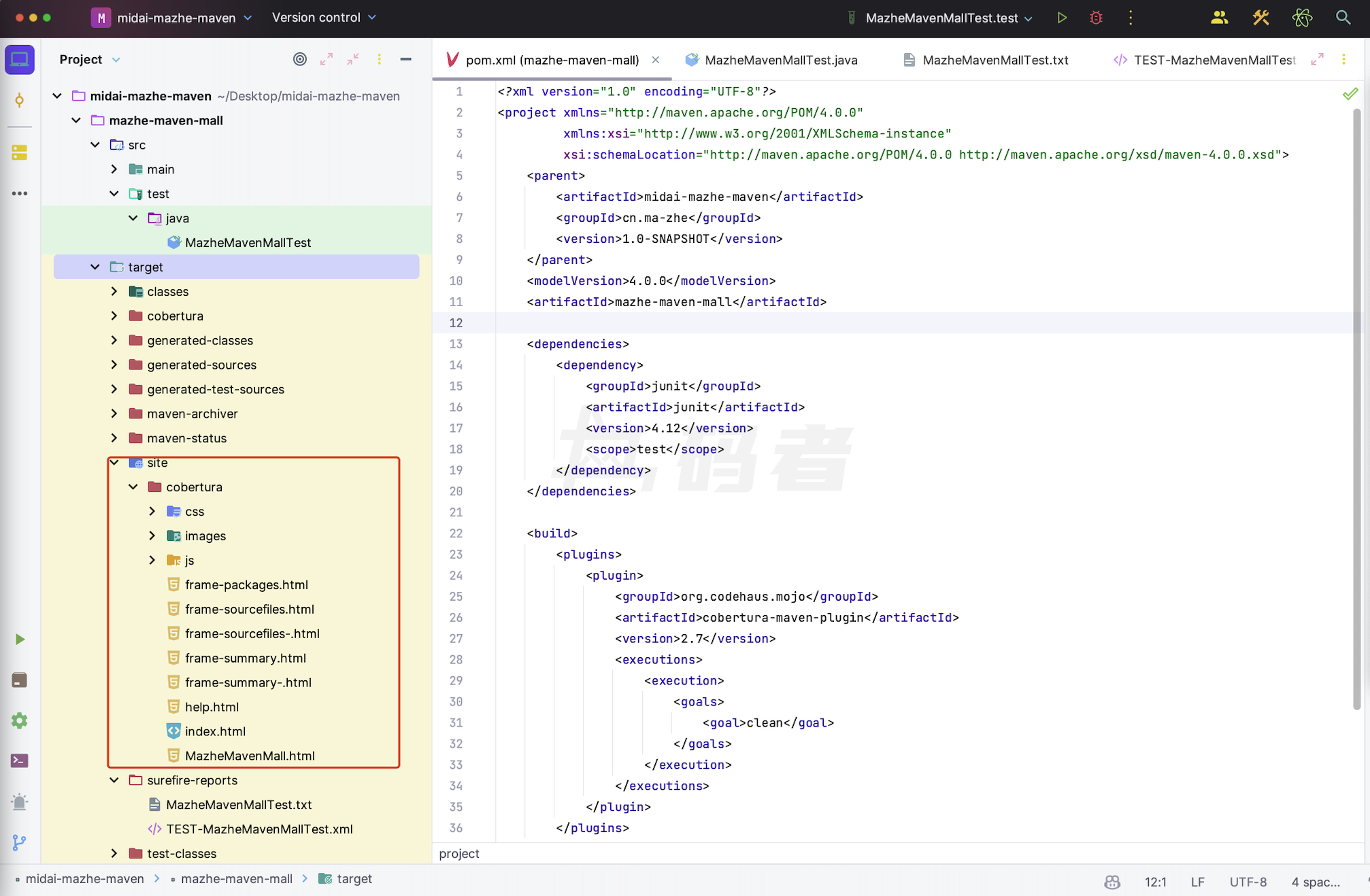Click the green inspections checkmark widget
The image size is (1370, 896).
[1350, 94]
